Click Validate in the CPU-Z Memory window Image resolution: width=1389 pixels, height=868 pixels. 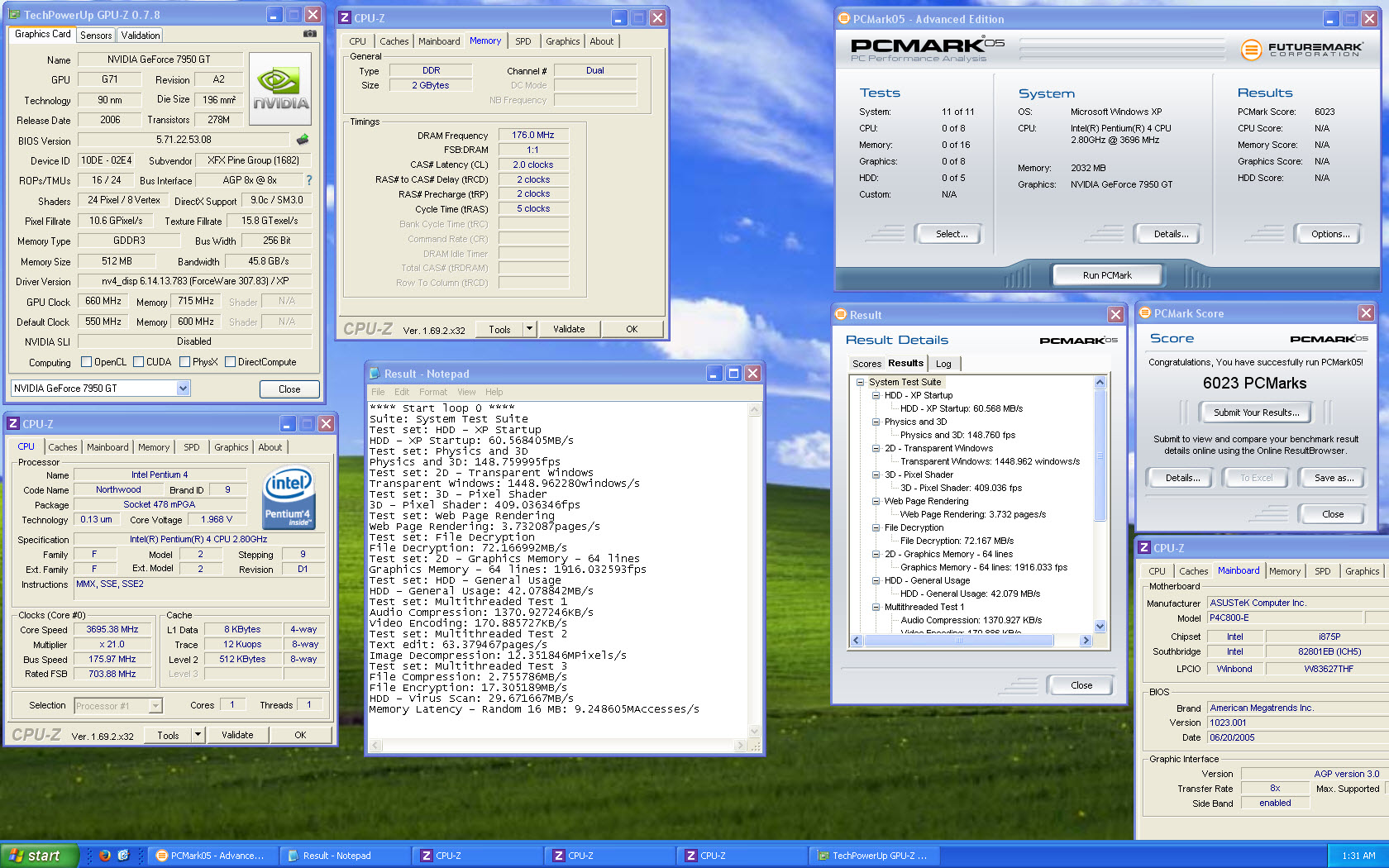tap(569, 329)
